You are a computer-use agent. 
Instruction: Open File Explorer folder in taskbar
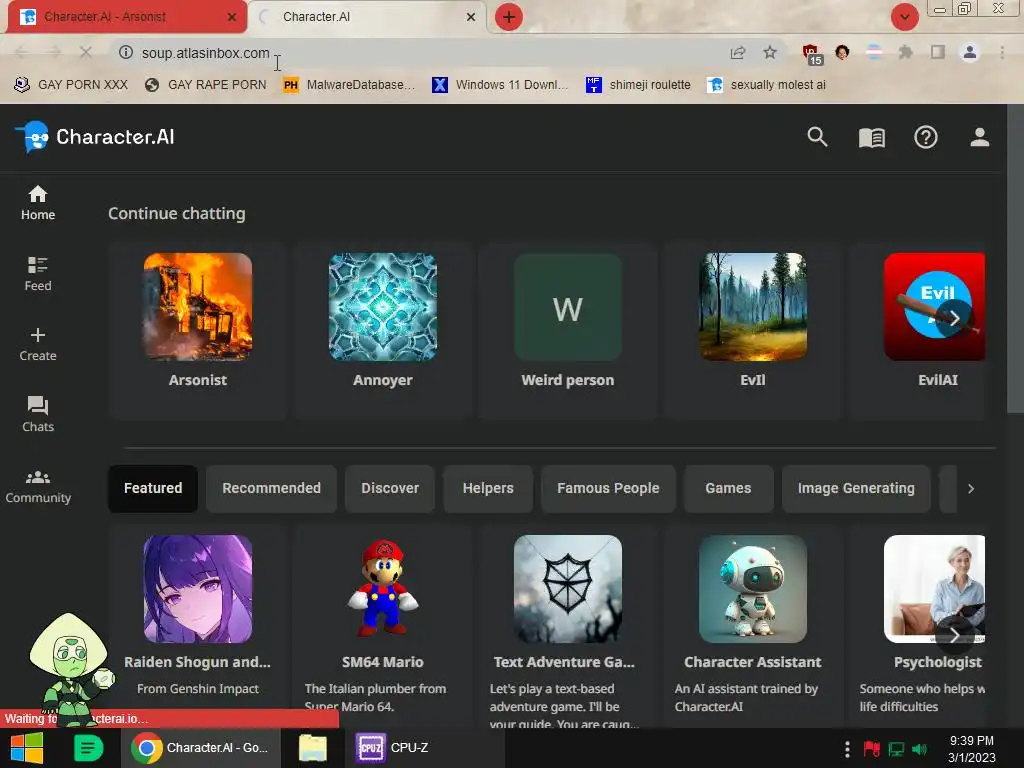[x=313, y=748]
